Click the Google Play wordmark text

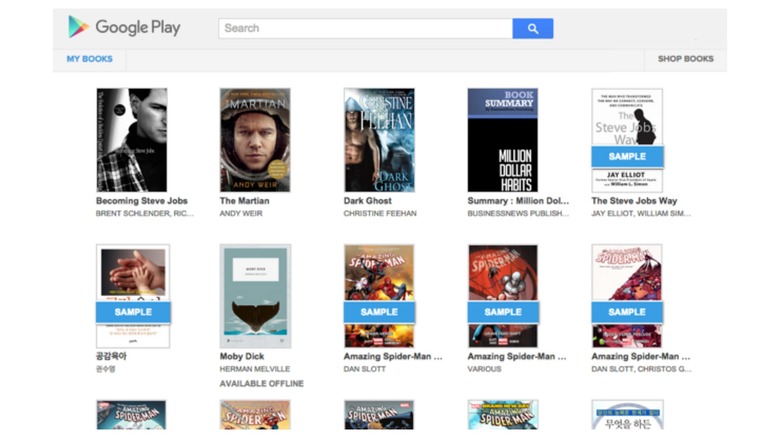click(x=138, y=28)
